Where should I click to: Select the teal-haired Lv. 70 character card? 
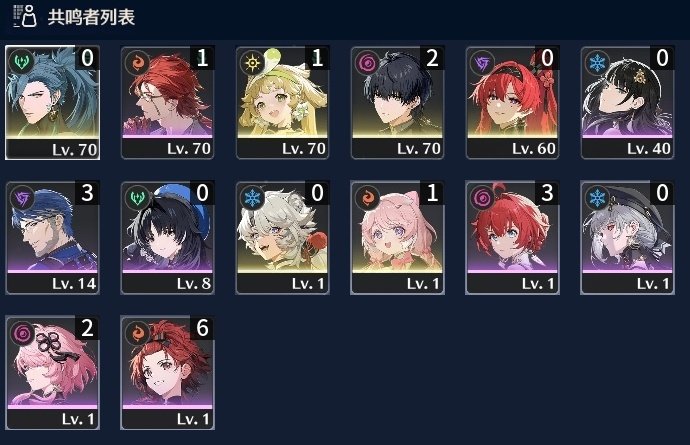click(x=52, y=103)
